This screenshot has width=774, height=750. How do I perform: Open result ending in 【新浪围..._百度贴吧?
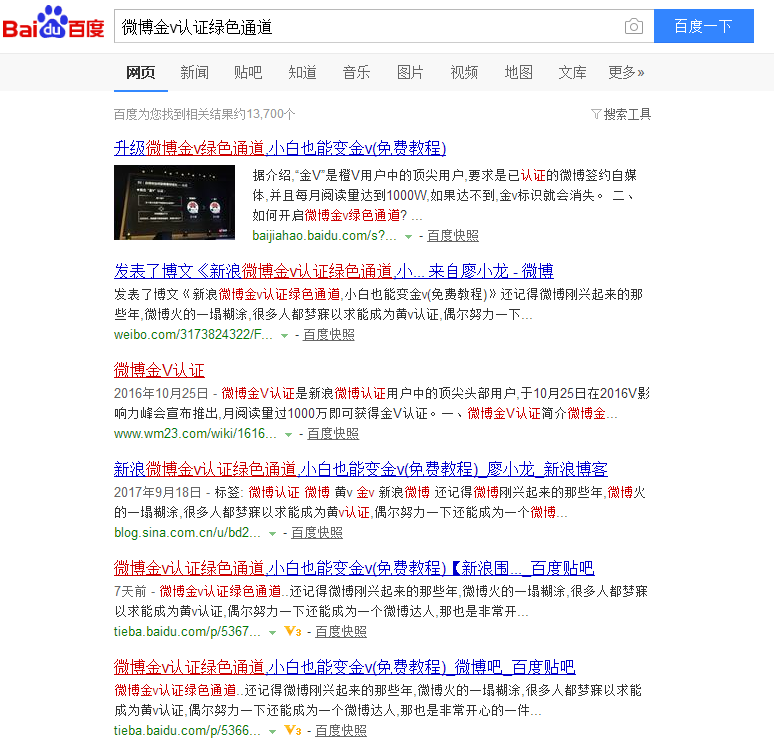(x=354, y=568)
